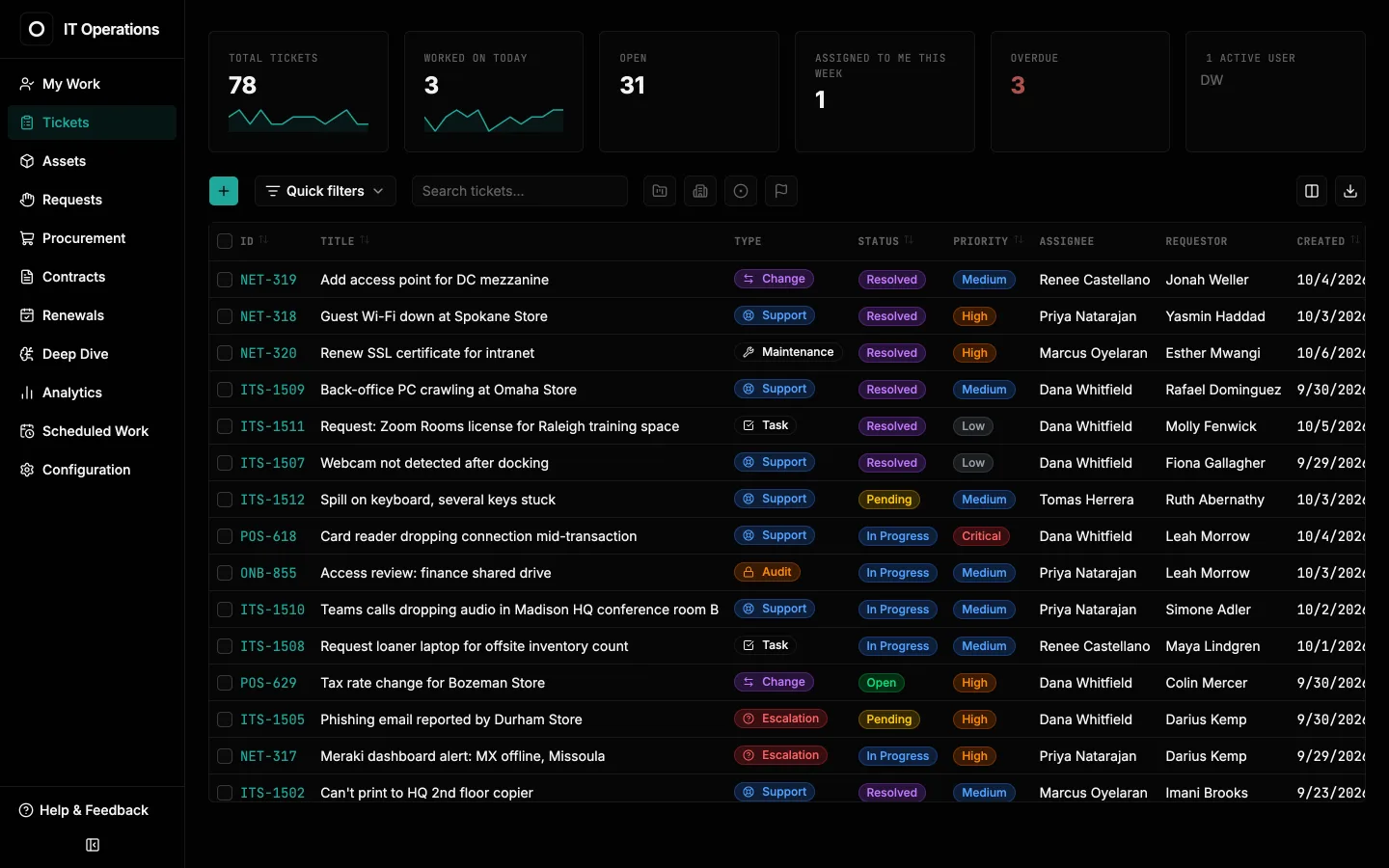The height and width of the screenshot is (868, 1389).
Task: Go to Assets section
Action: coord(92,161)
